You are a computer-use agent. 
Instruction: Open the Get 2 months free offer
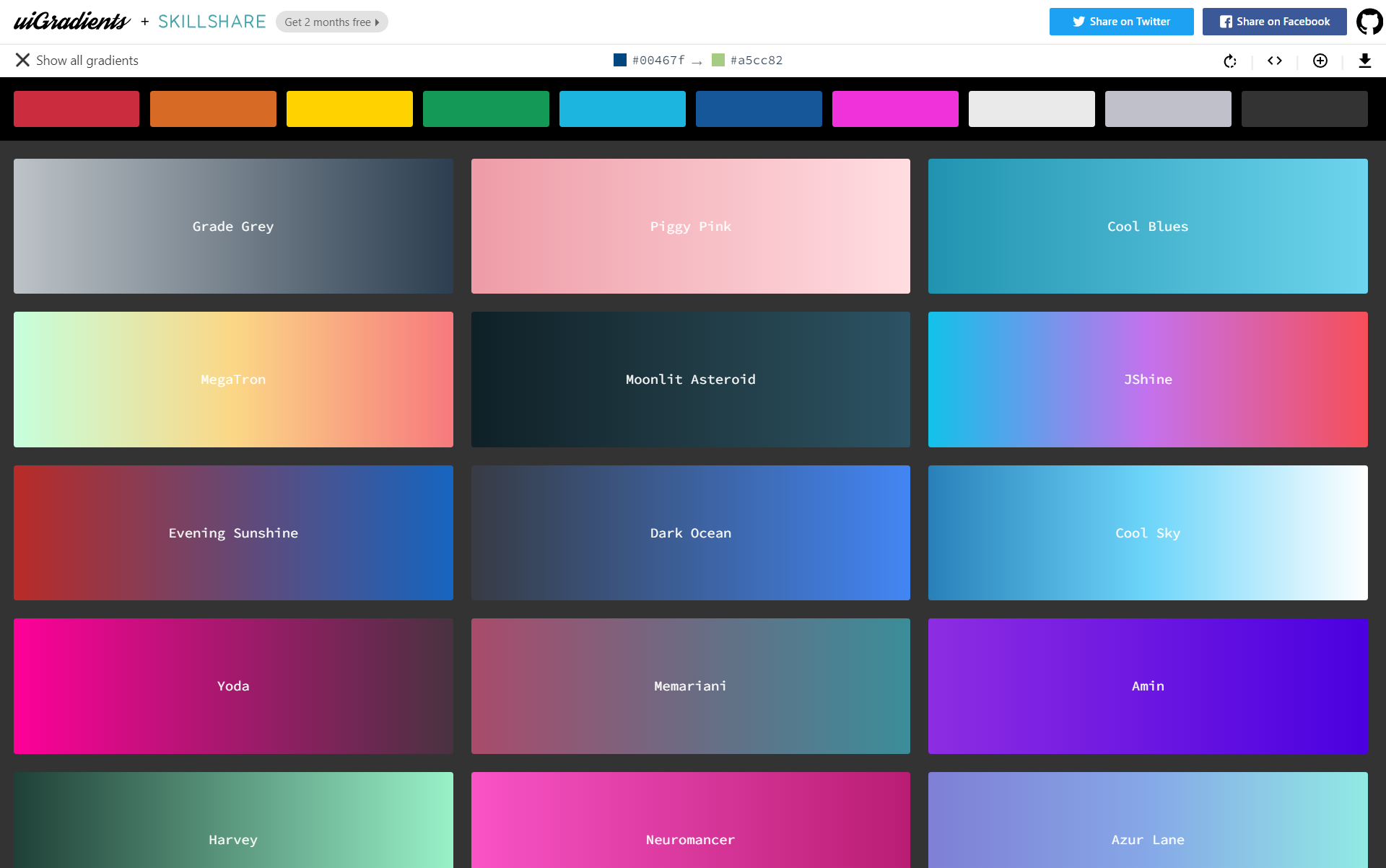point(331,22)
